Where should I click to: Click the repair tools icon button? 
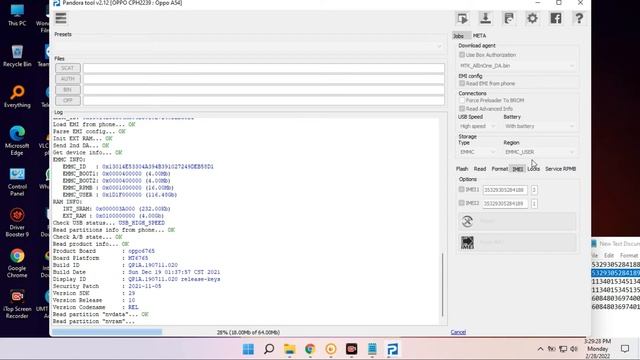(467, 221)
